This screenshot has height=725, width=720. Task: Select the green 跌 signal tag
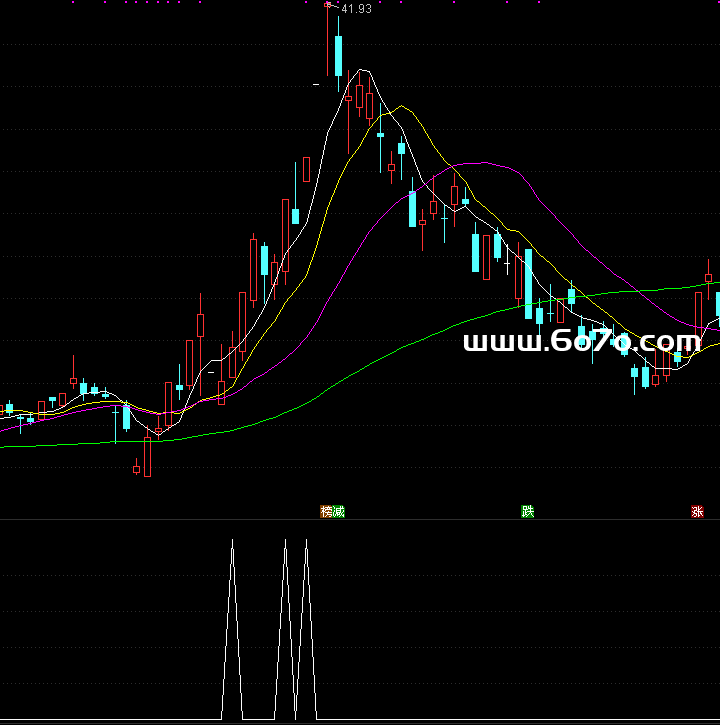528,511
